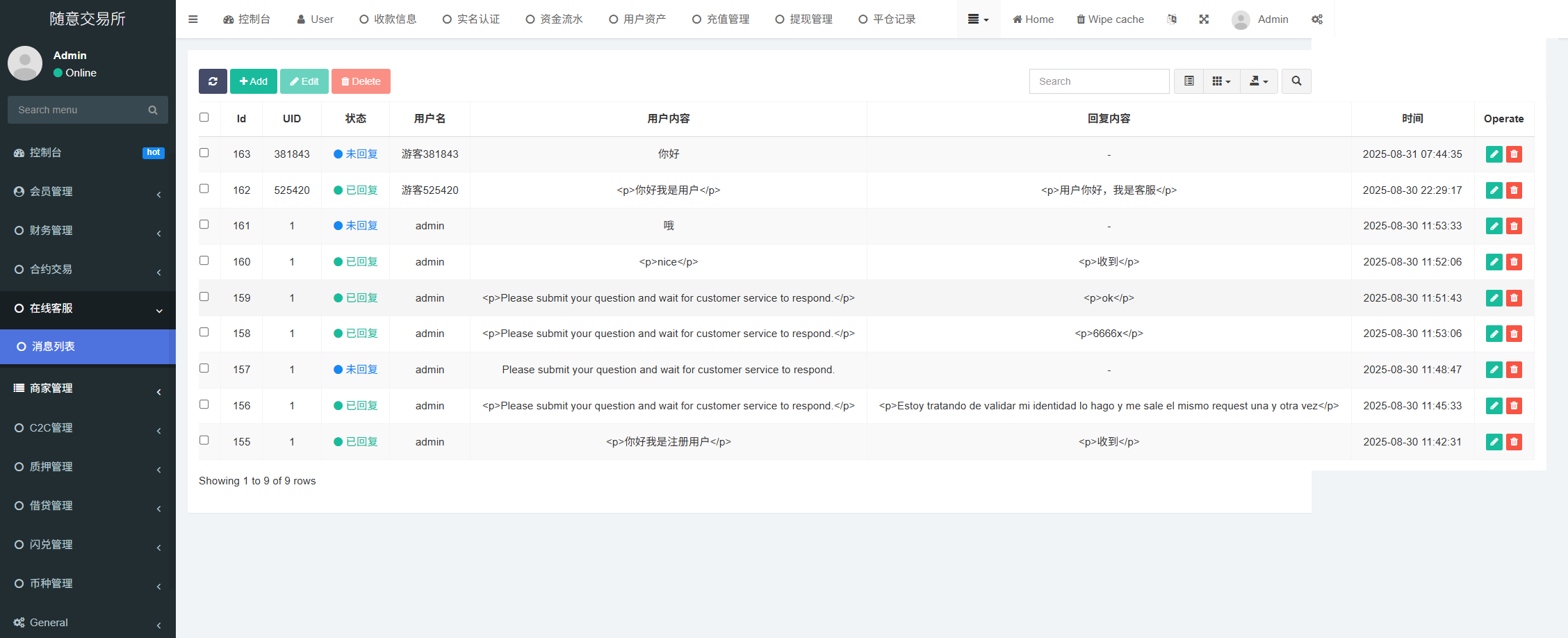Click the refresh table icon button
This screenshot has height=638, width=1568.
(213, 81)
